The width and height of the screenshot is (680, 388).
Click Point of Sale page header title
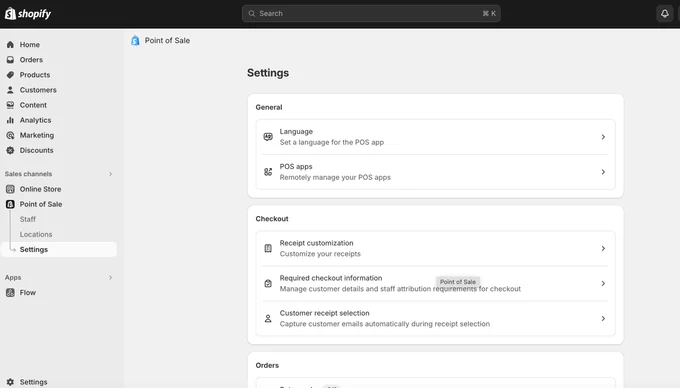tap(167, 40)
